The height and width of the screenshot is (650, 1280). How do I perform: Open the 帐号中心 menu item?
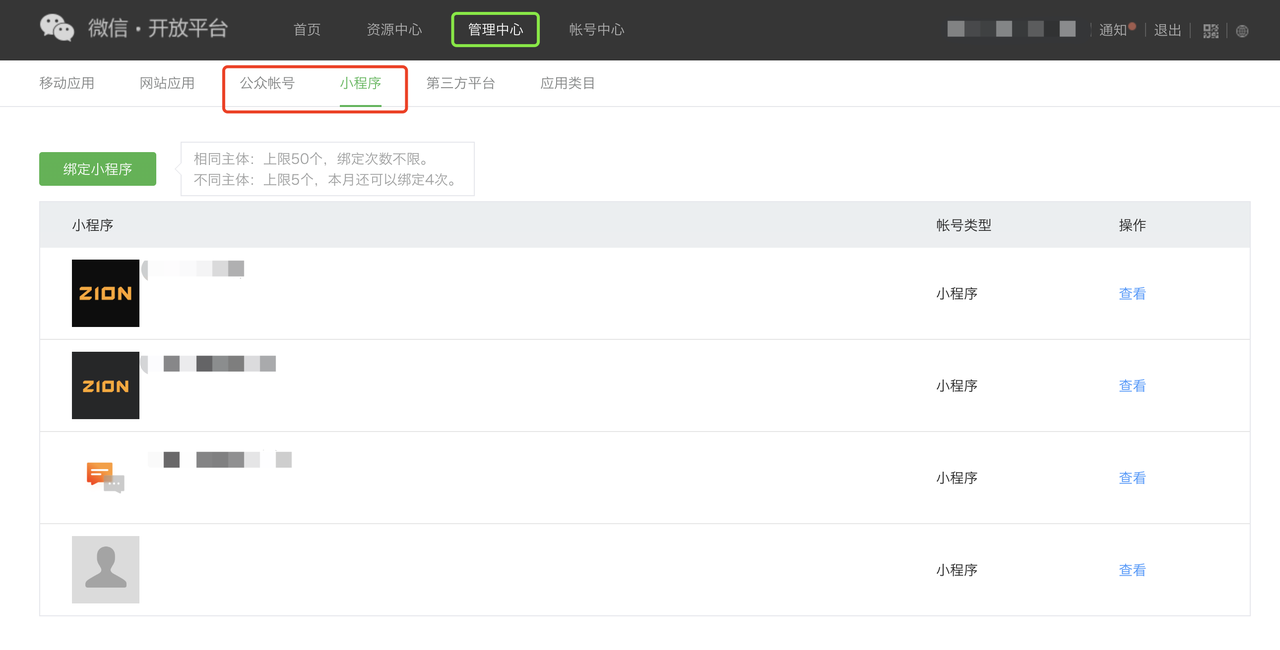coord(596,29)
